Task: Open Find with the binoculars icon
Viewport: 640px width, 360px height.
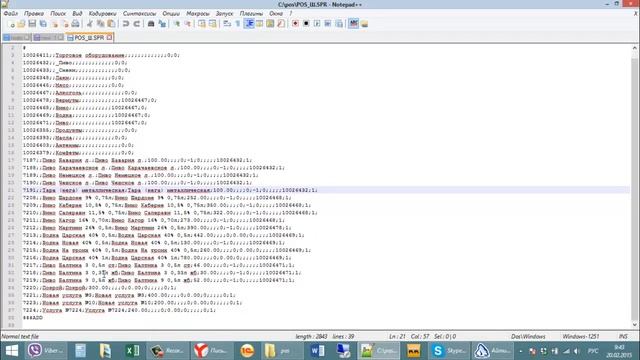Action: pos(151,24)
